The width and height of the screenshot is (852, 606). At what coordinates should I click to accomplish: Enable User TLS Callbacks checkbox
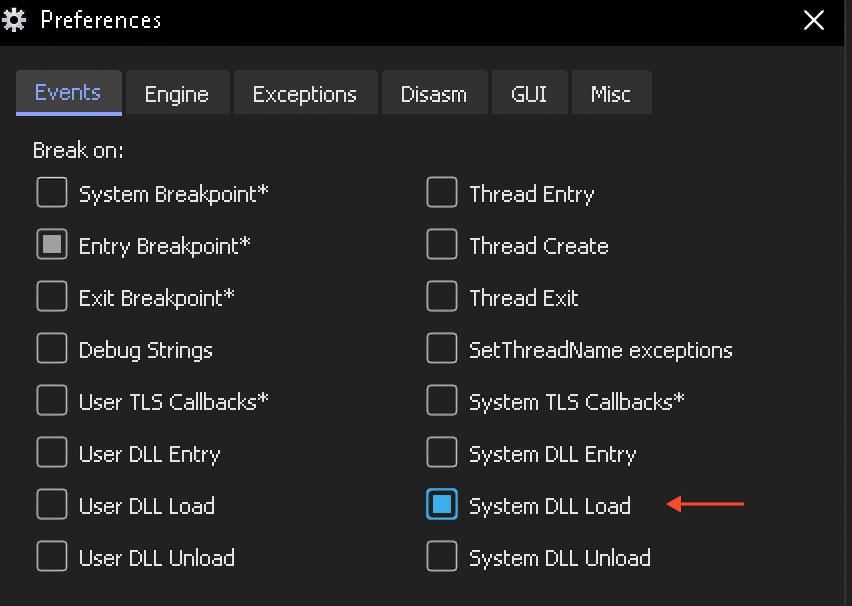[x=52, y=401]
